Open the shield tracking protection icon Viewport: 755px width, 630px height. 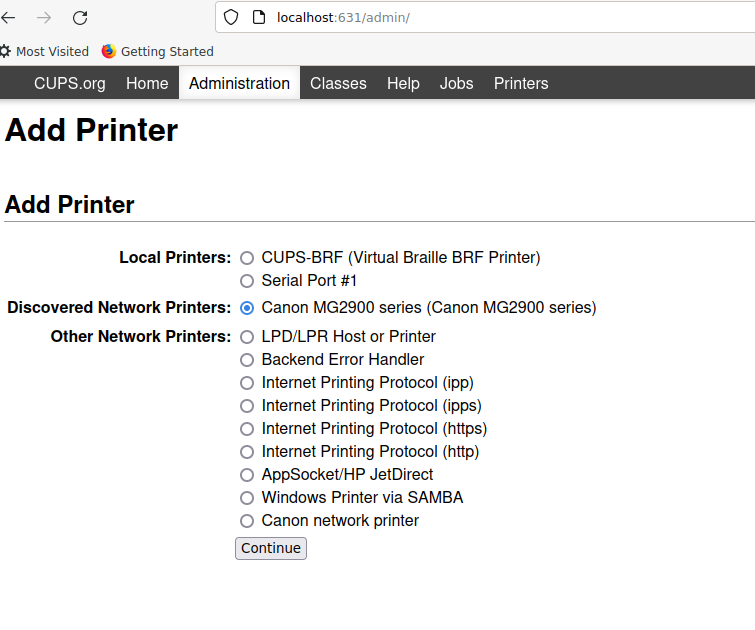point(231,17)
